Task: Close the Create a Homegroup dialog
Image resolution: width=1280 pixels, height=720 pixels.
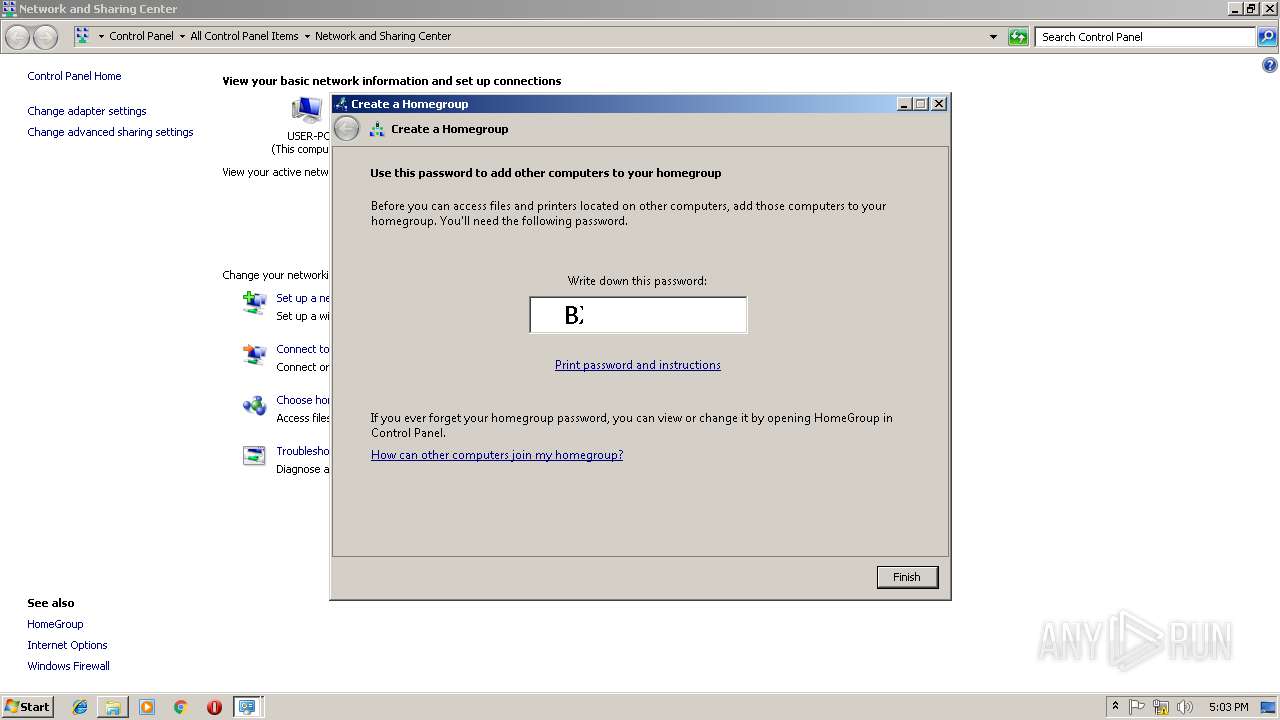Action: (938, 104)
